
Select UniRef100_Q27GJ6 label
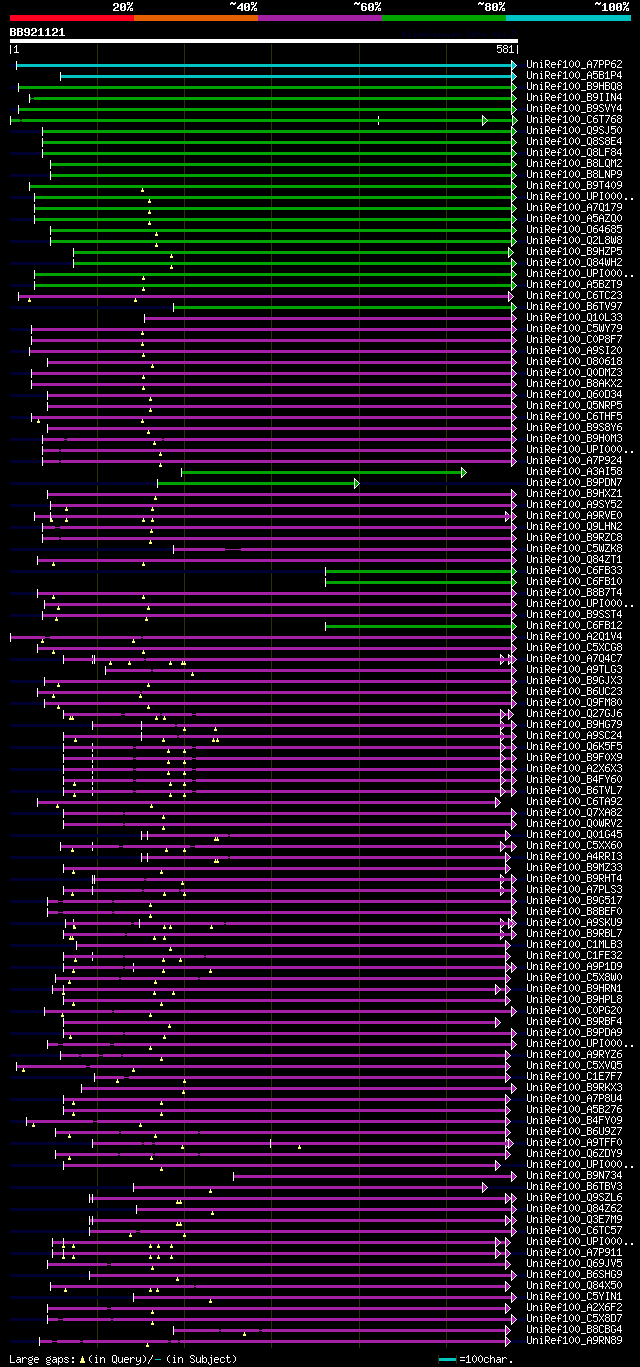point(573,714)
